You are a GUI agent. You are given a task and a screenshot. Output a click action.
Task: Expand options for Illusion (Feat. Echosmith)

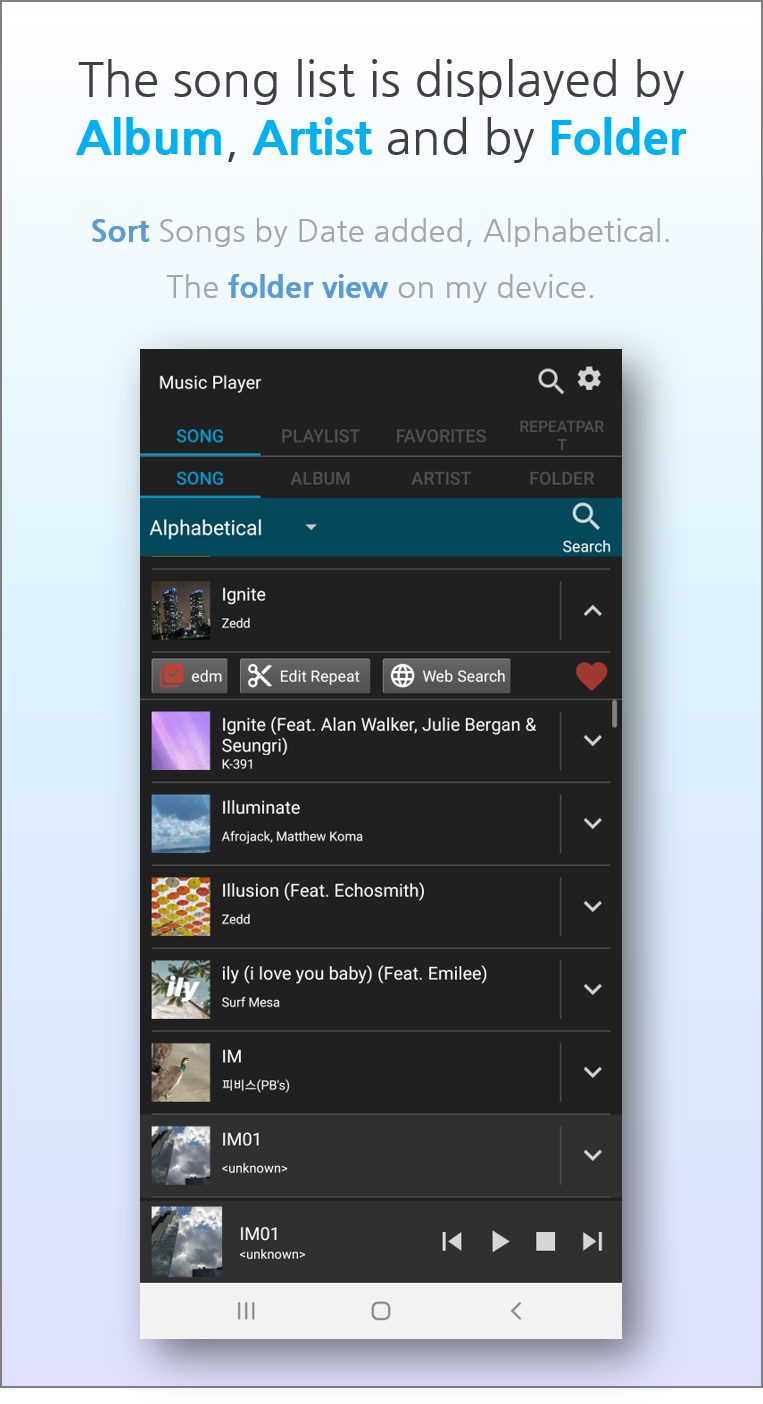tap(592, 906)
